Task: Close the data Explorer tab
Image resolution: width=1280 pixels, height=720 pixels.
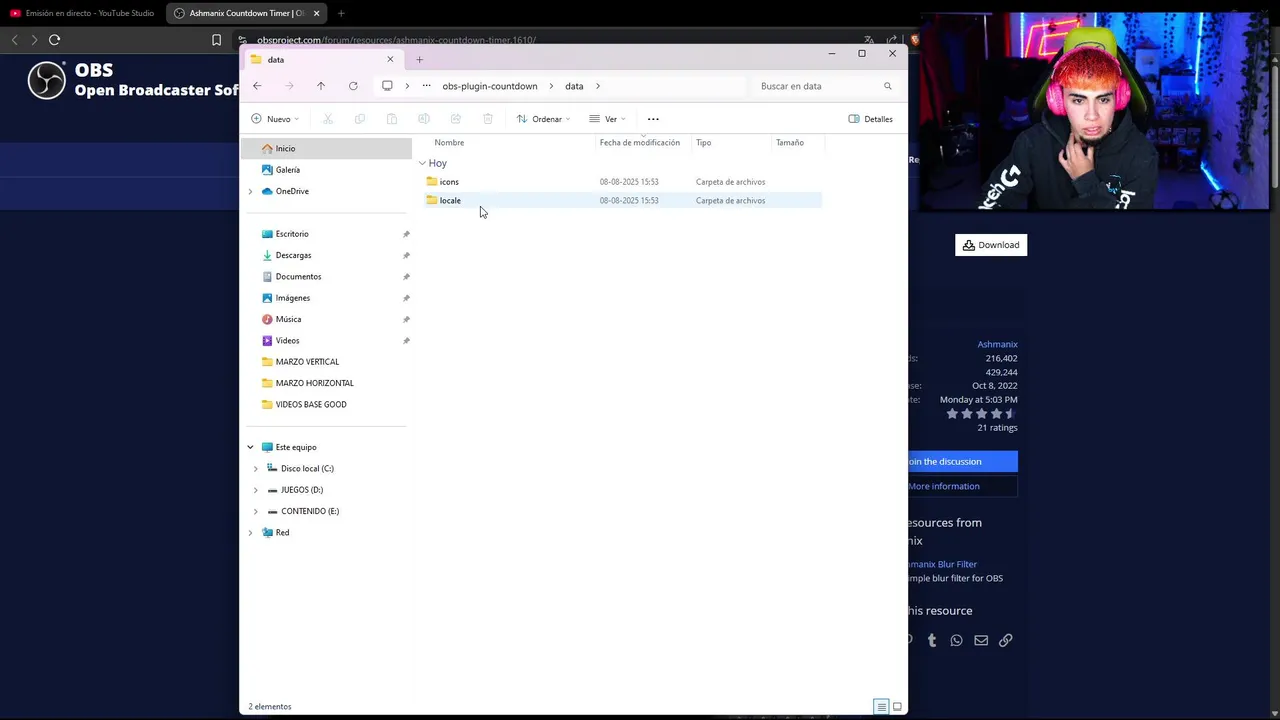Action: (390, 60)
